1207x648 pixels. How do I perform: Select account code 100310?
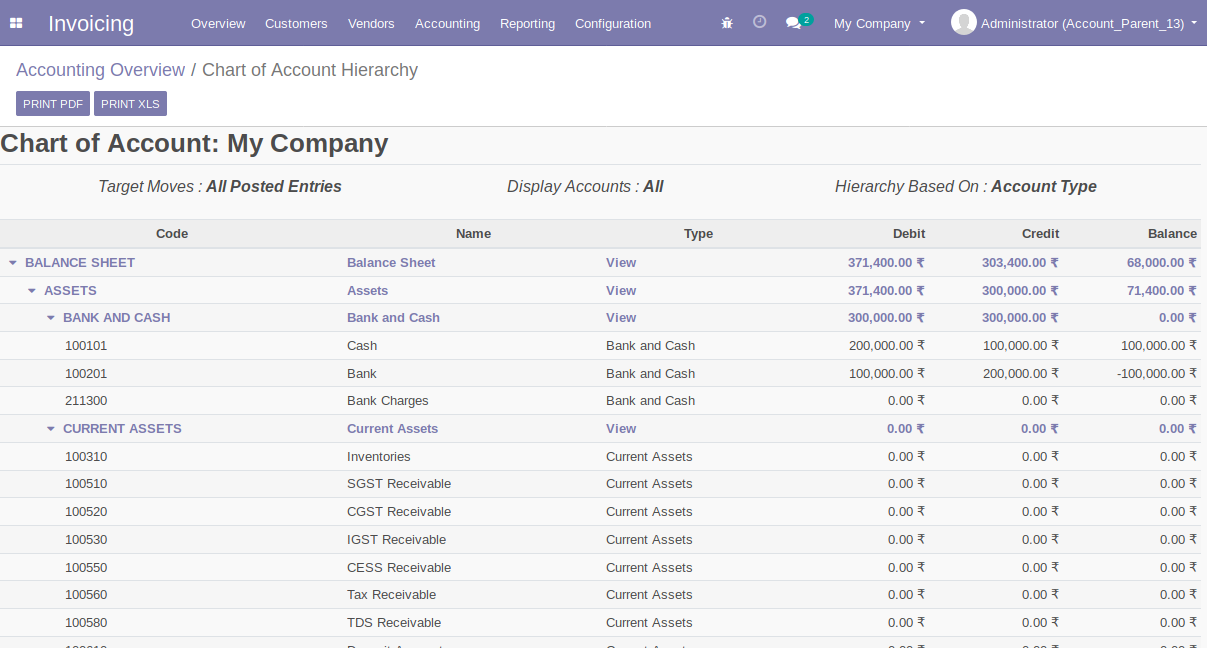tap(86, 457)
